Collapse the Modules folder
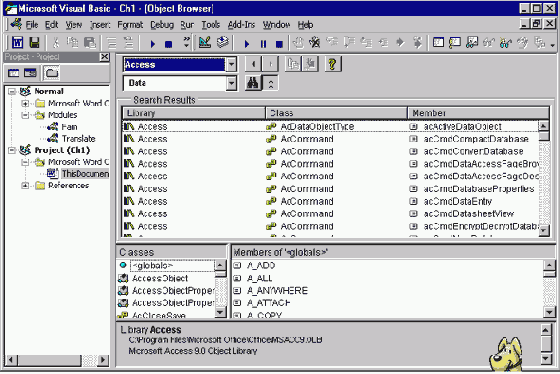Image resolution: width=560 pixels, height=374 pixels. point(25,115)
